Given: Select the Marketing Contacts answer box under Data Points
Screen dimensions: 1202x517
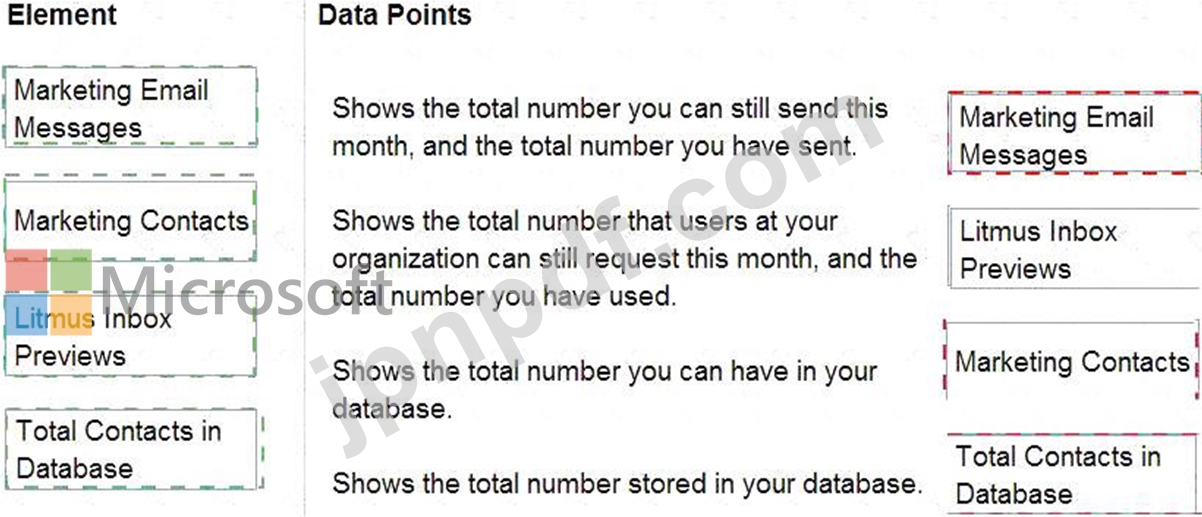Looking at the screenshot, I should pyautogui.click(x=1072, y=362).
